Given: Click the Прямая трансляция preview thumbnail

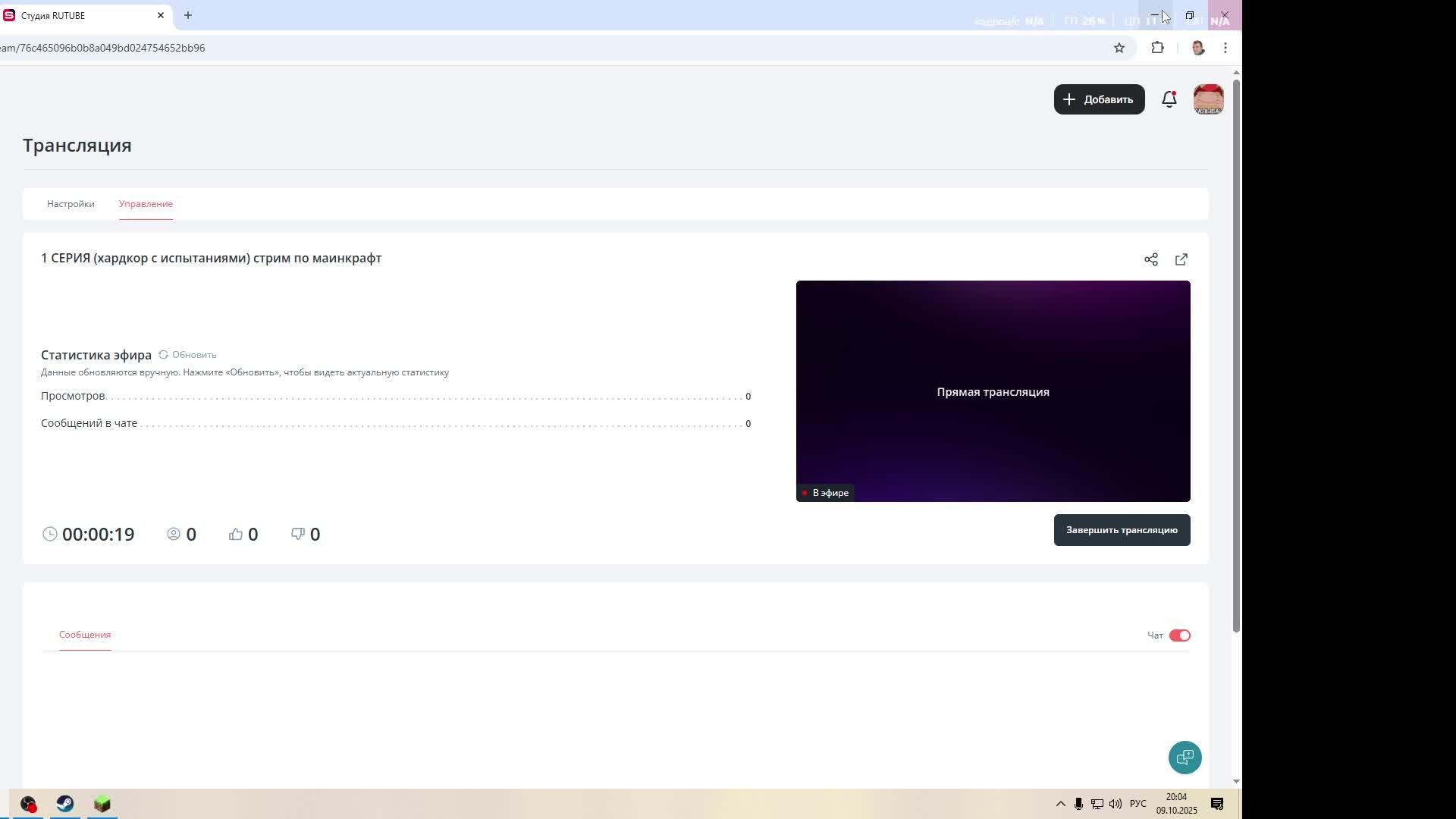Looking at the screenshot, I should point(993,391).
